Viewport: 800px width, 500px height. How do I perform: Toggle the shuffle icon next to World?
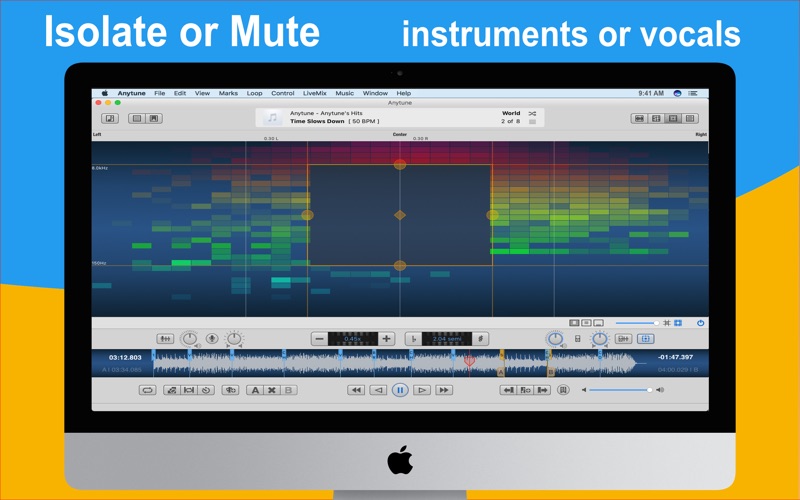(532, 113)
